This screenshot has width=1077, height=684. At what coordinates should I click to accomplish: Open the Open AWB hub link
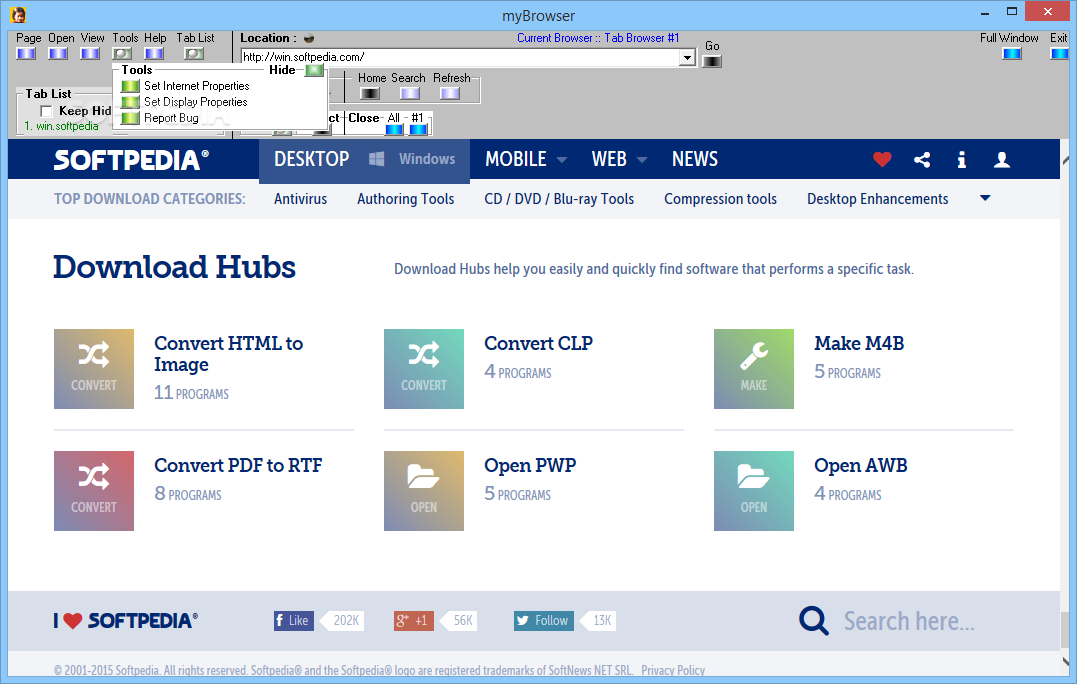point(860,466)
